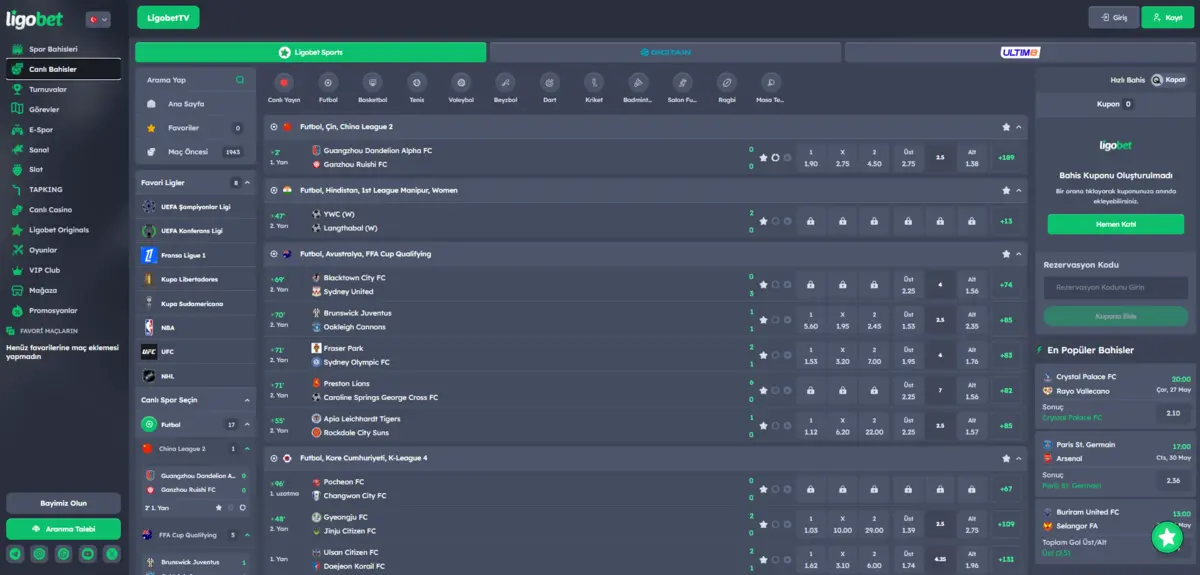1200x575 pixels.
Task: Open the language flag dropdown
Action: point(98,19)
